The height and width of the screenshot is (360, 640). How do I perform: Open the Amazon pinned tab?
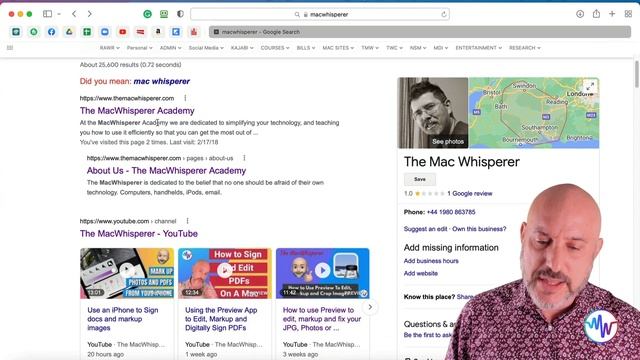point(158,32)
